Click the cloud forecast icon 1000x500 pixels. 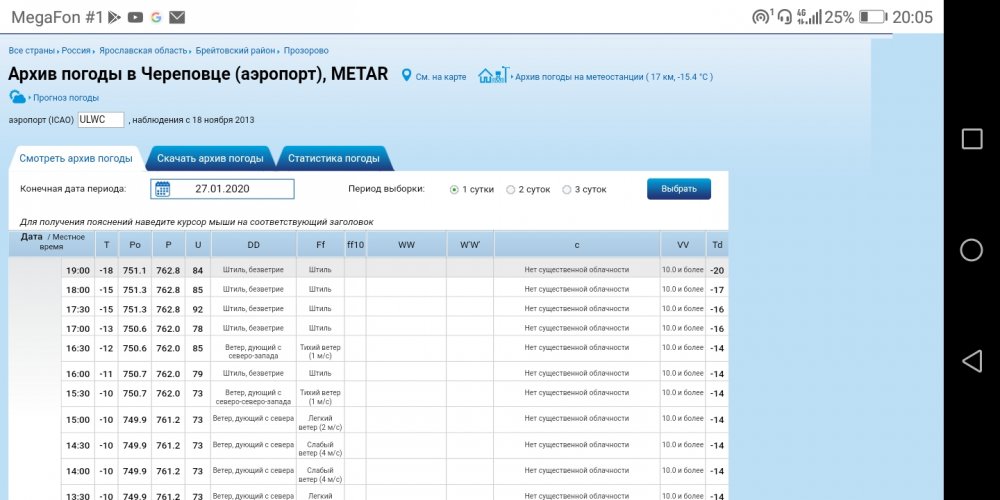click(x=18, y=97)
